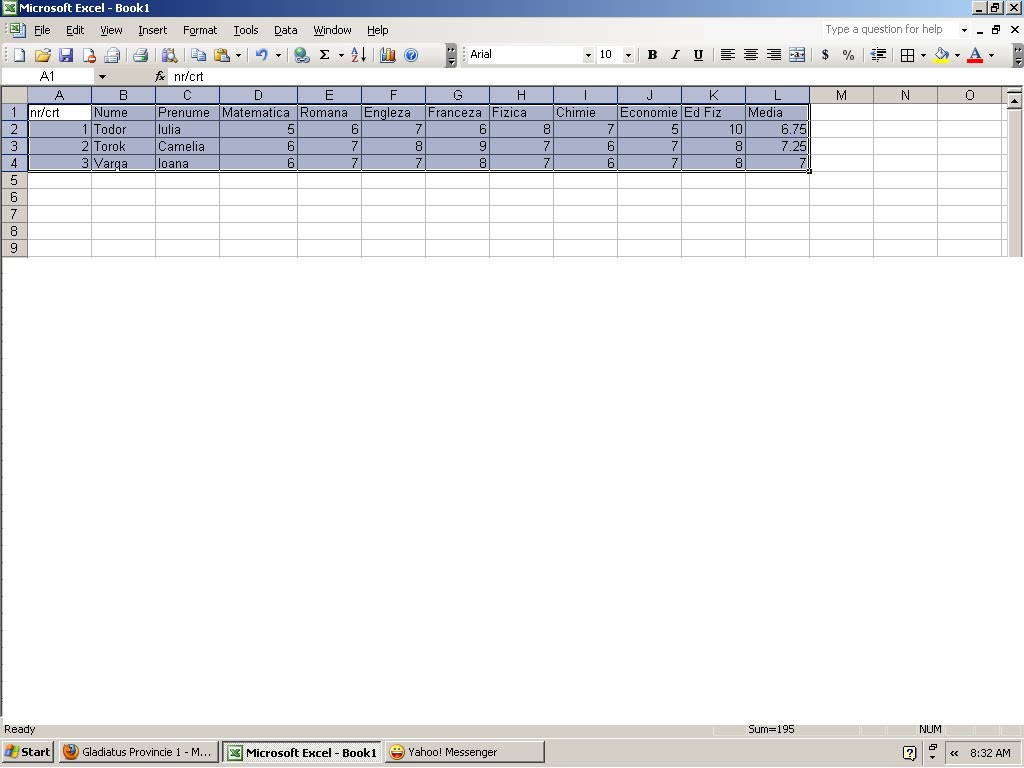Select the cell containing Varga
1024x768 pixels.
[x=123, y=163]
